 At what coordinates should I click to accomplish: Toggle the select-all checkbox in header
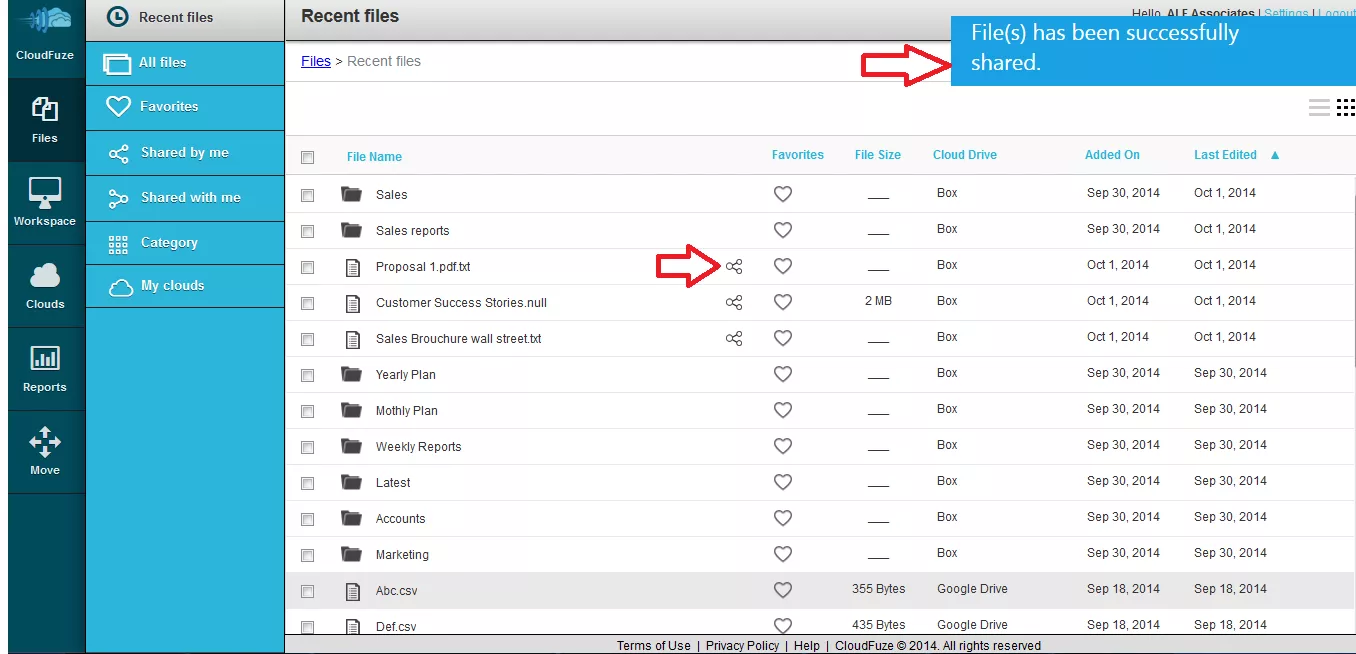[x=308, y=157]
